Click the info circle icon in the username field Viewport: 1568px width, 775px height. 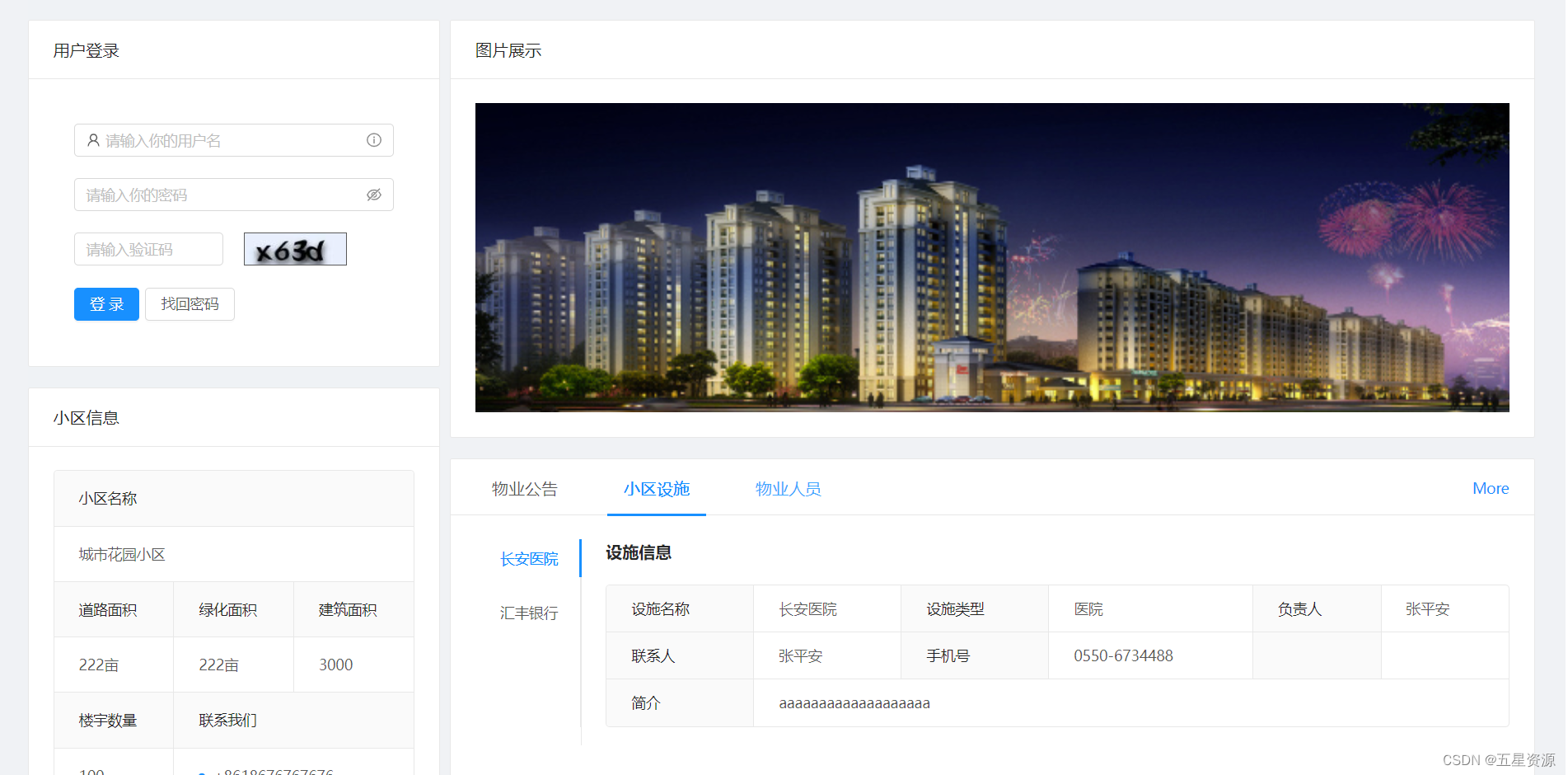click(x=374, y=140)
